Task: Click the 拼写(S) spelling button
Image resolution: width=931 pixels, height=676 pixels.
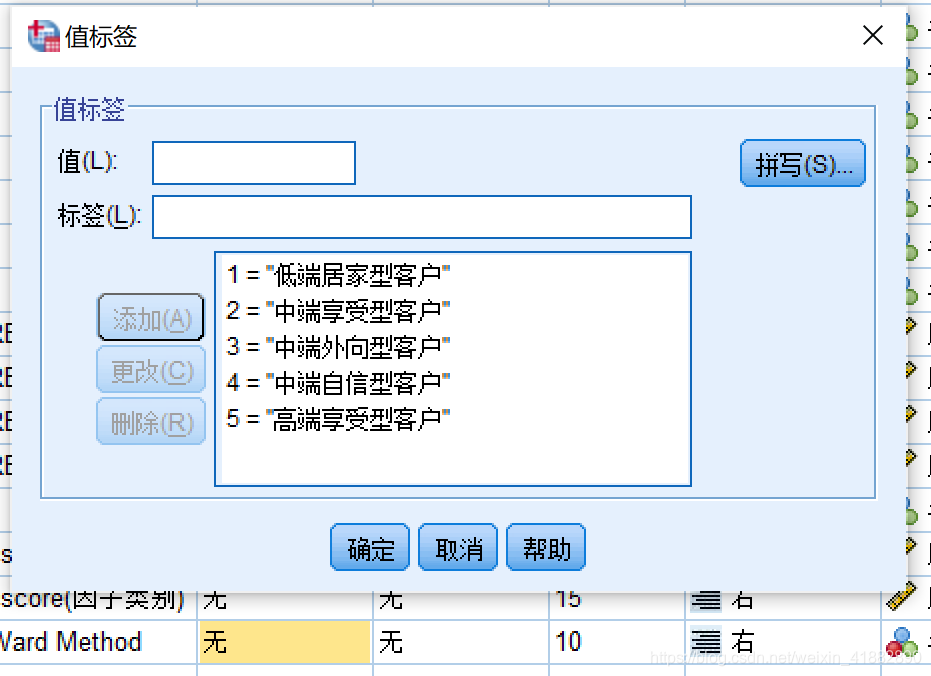Action: coord(802,163)
